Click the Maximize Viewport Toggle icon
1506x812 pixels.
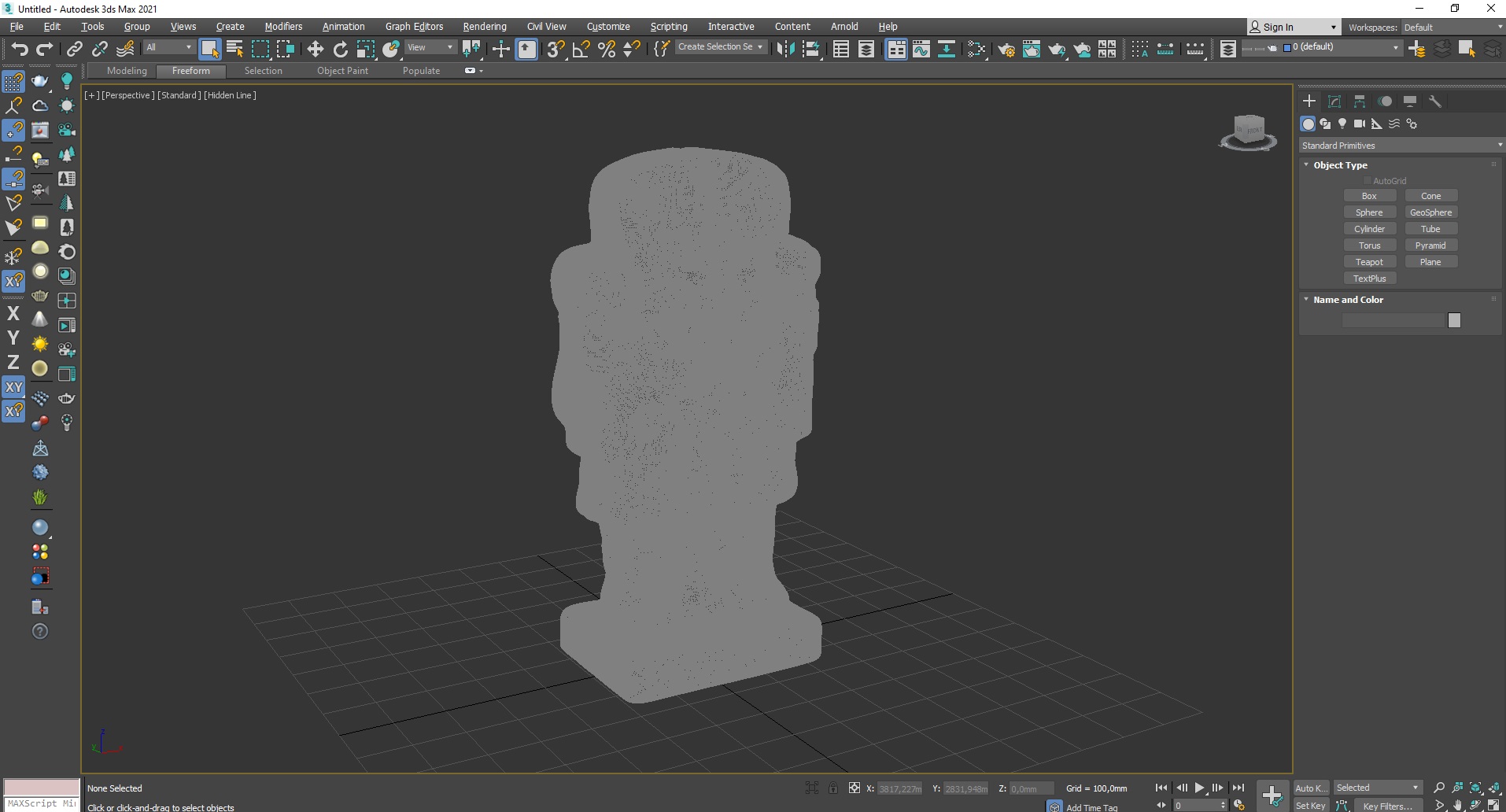[x=1494, y=805]
